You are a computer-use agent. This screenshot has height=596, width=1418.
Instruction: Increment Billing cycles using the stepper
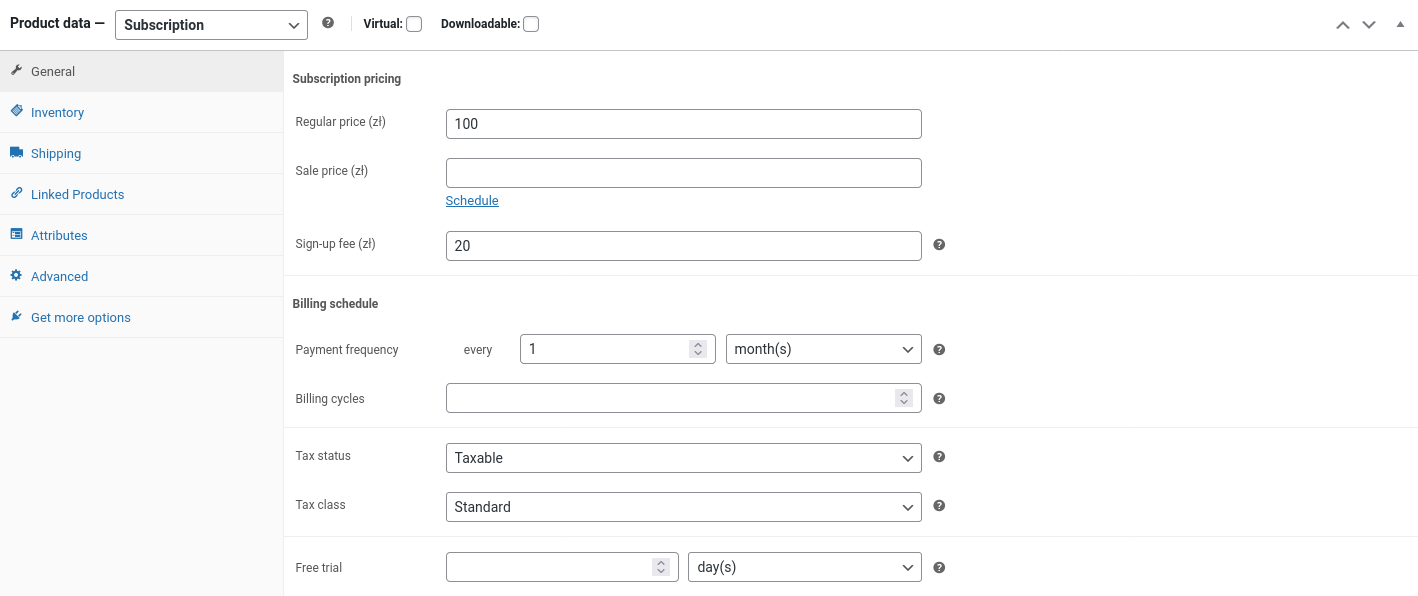[x=904, y=393]
